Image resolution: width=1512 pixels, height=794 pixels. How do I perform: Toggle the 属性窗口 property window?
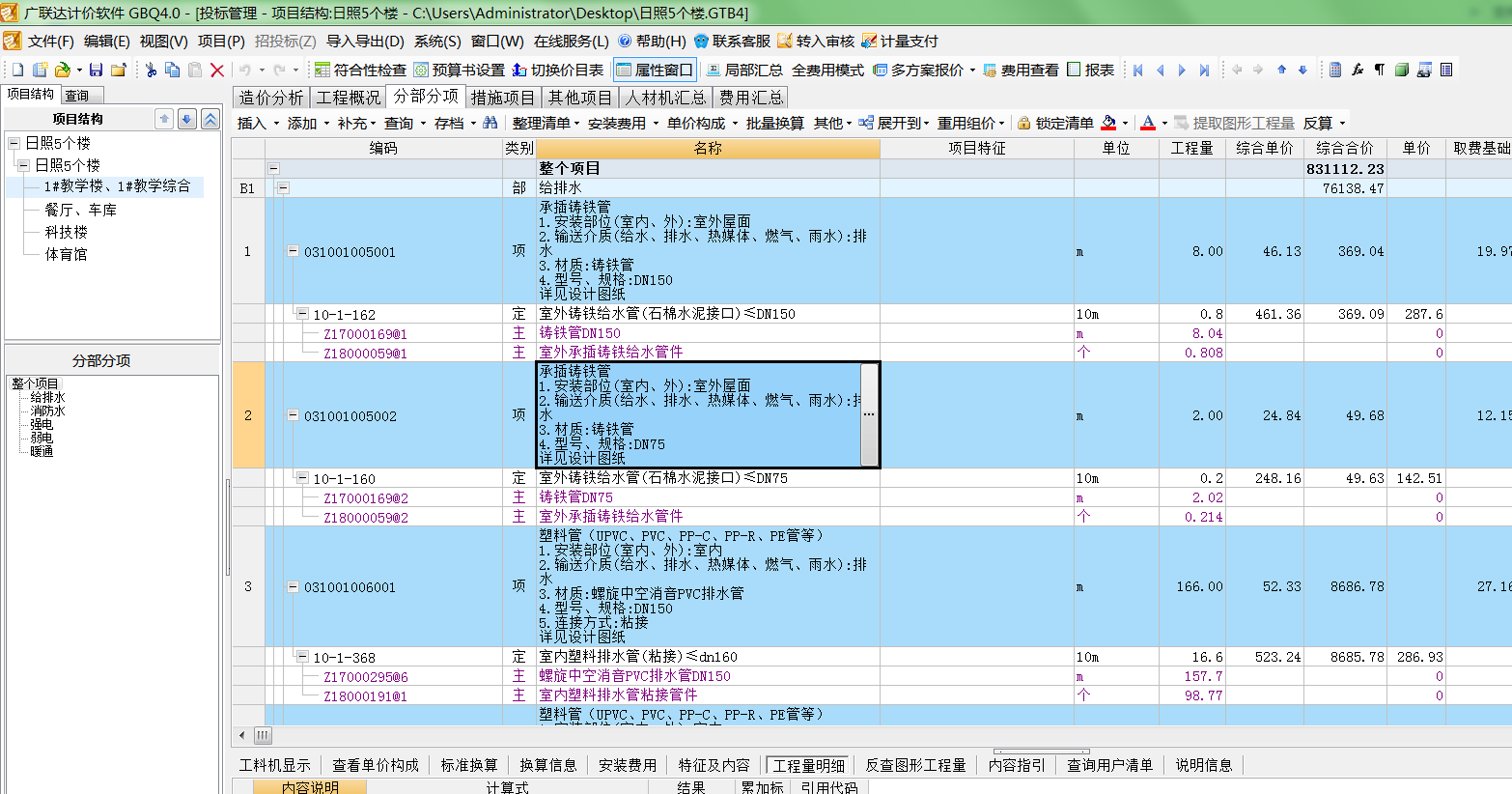[655, 70]
